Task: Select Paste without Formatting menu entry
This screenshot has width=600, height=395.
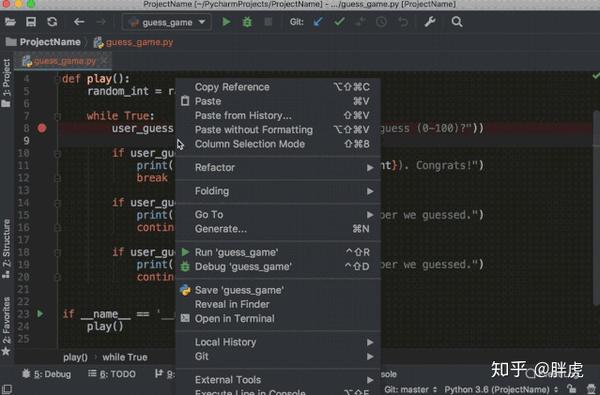Action: 278,130
